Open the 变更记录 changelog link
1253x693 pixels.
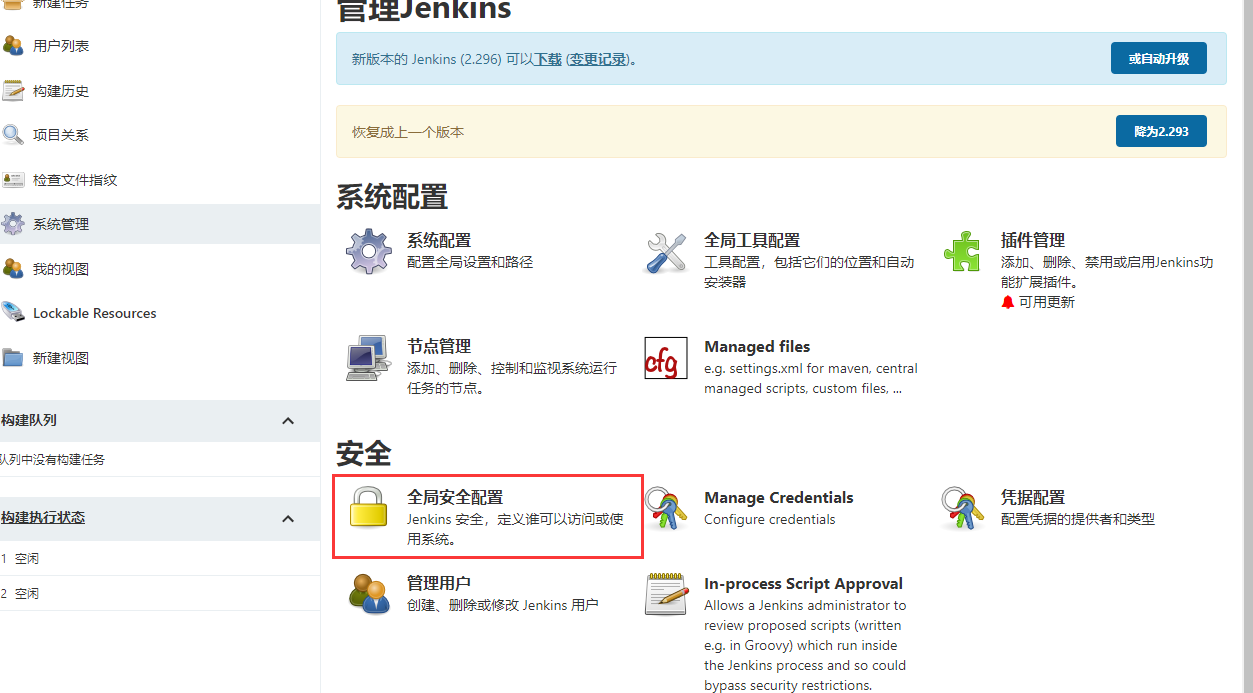(598, 59)
